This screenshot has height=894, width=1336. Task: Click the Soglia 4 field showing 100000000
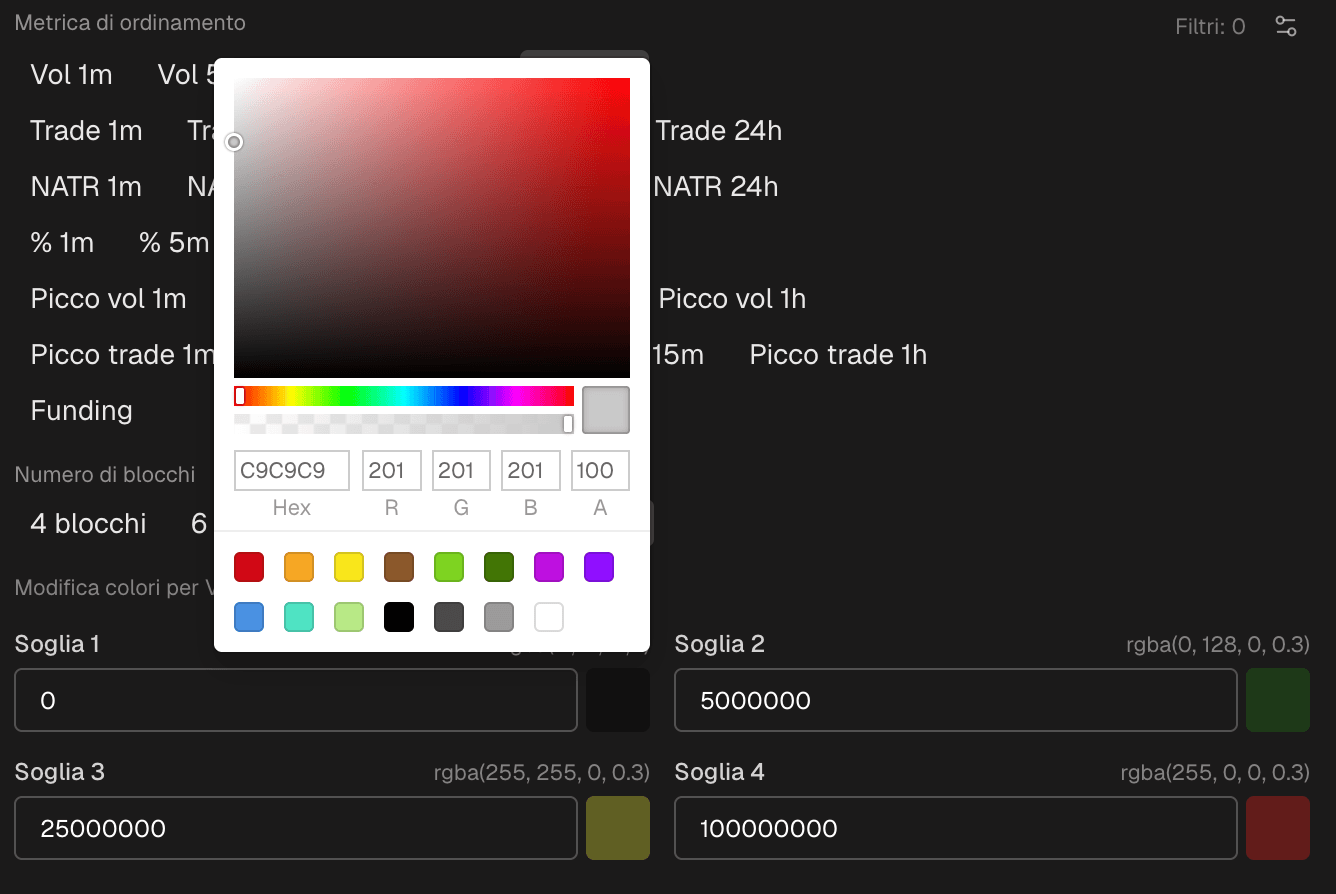[956, 828]
